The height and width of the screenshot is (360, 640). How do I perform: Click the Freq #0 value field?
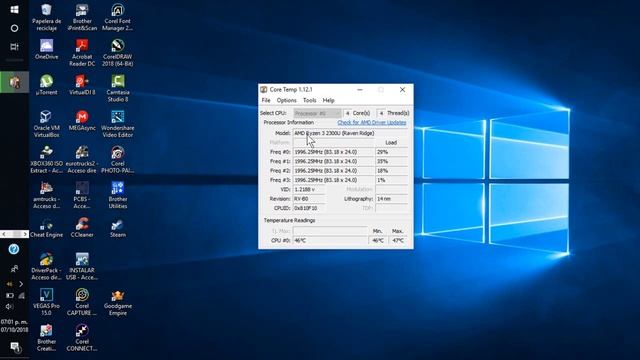tap(333, 152)
